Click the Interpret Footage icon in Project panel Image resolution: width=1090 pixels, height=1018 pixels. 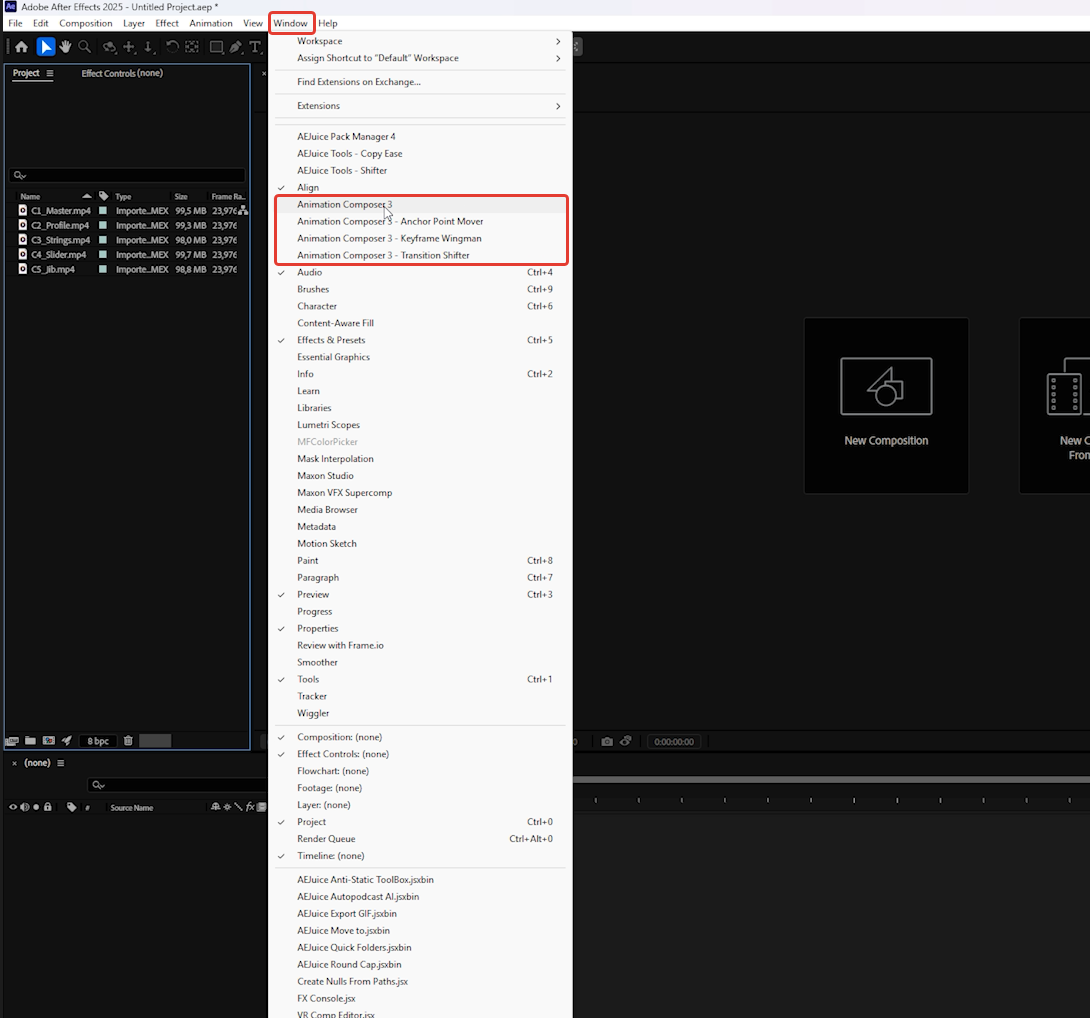point(12,741)
